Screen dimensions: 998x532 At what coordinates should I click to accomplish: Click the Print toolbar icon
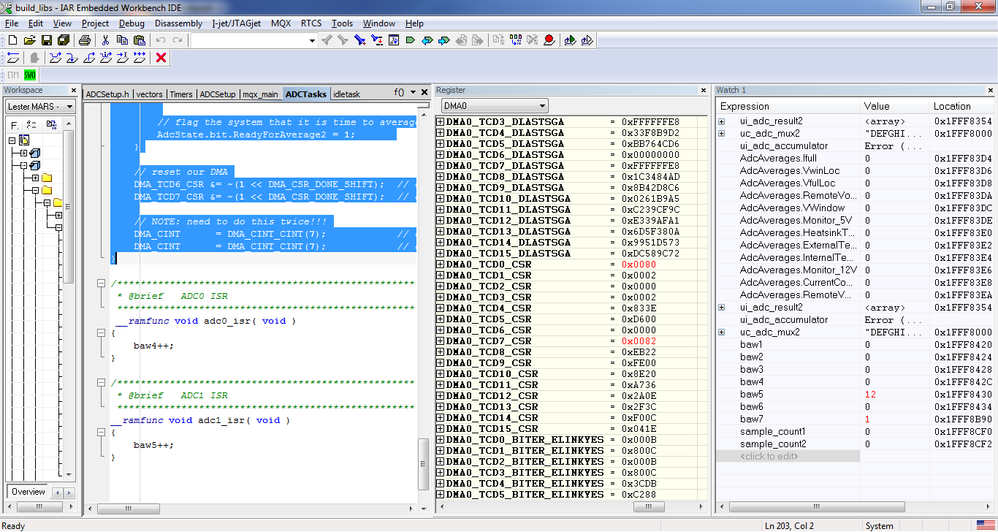click(x=85, y=40)
